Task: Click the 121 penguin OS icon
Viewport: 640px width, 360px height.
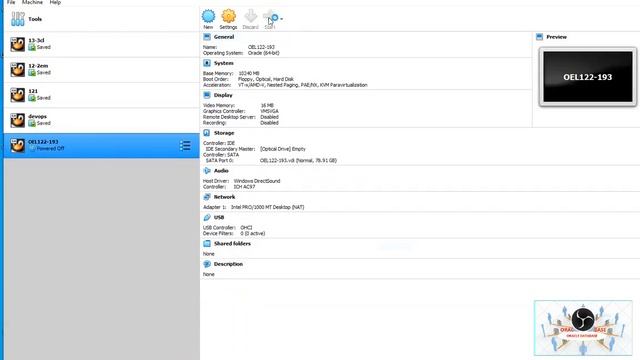Action: tap(18, 95)
